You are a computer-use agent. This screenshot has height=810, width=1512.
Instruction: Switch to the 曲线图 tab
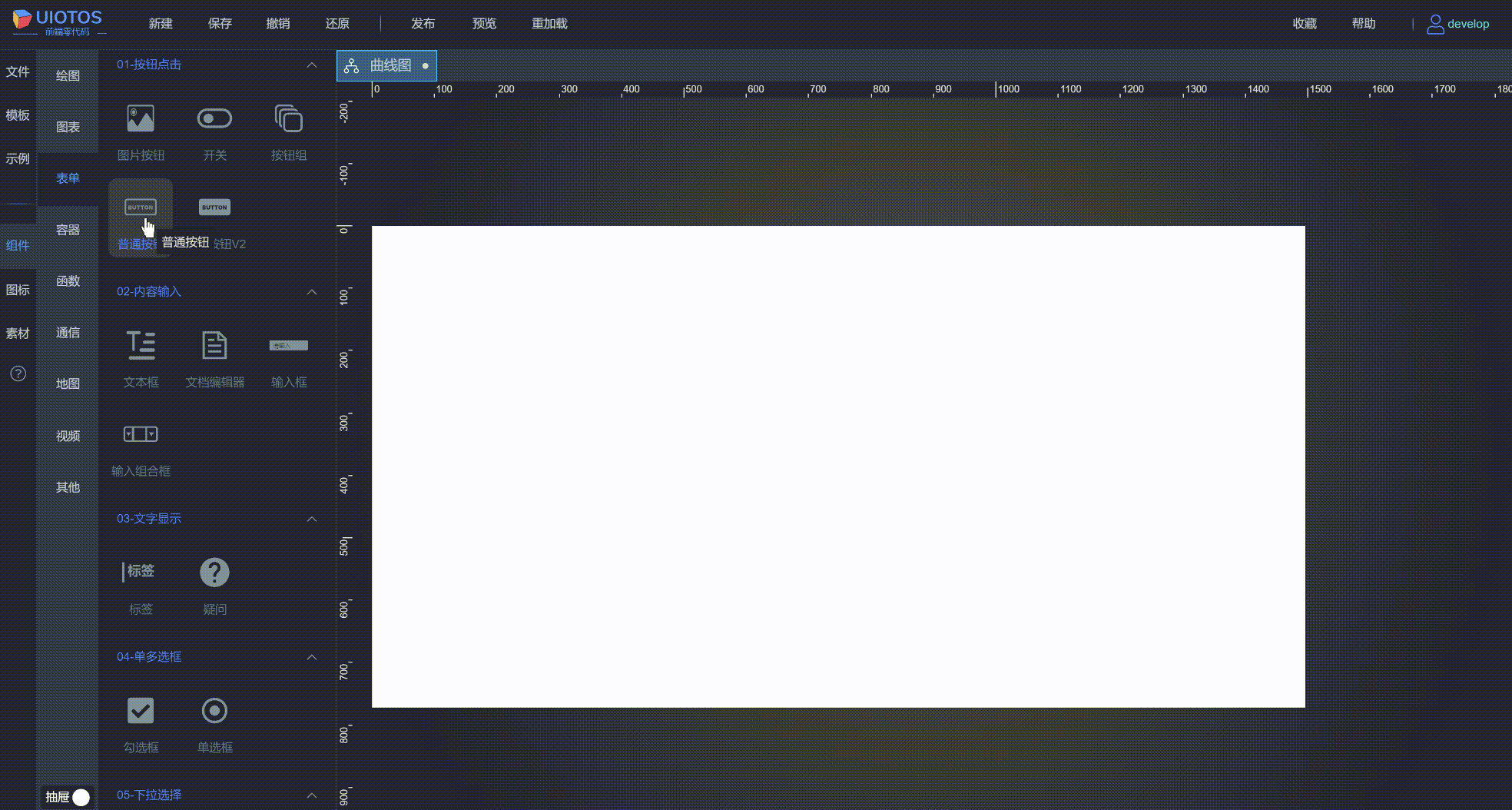[386, 65]
